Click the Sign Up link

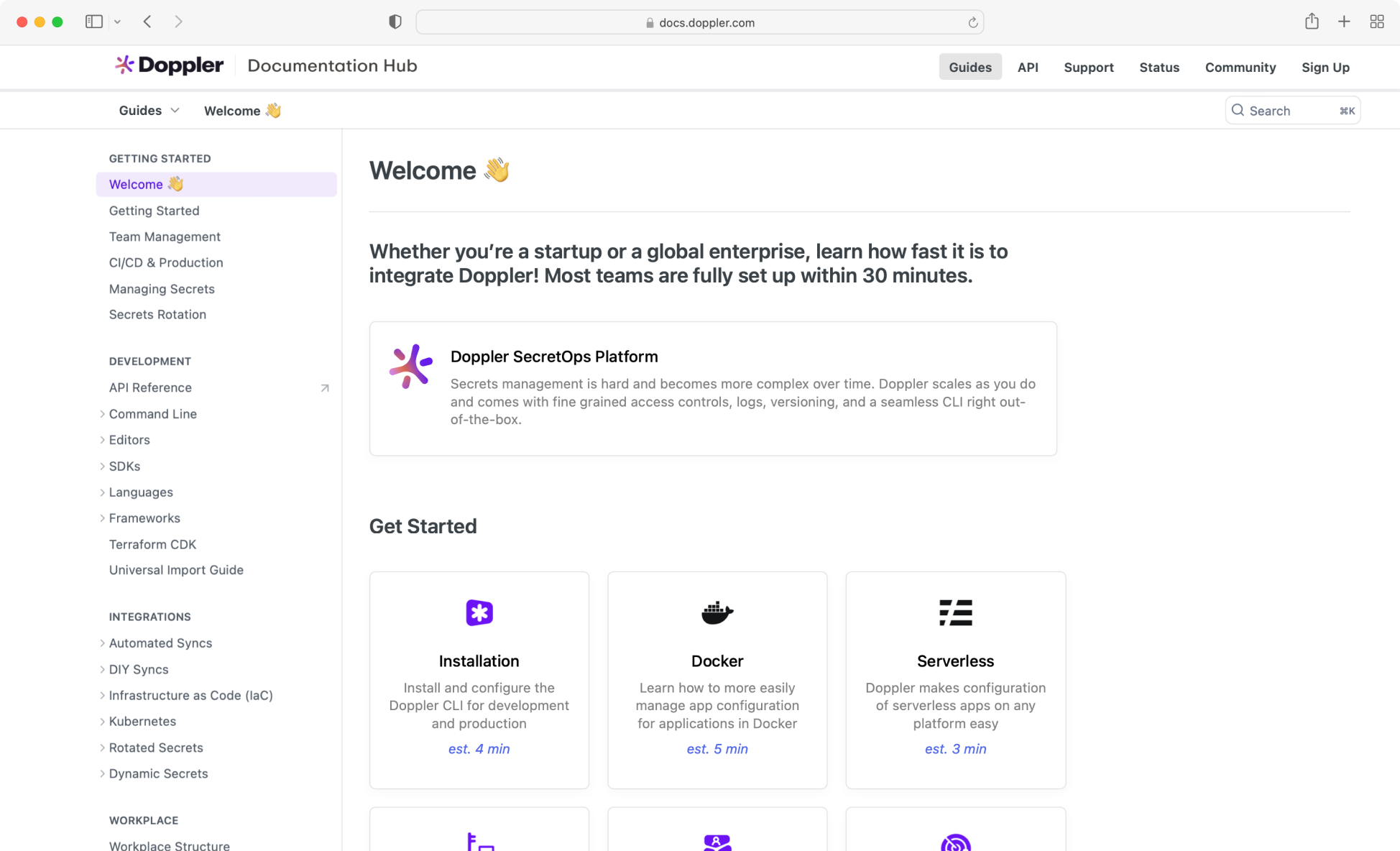click(1325, 67)
